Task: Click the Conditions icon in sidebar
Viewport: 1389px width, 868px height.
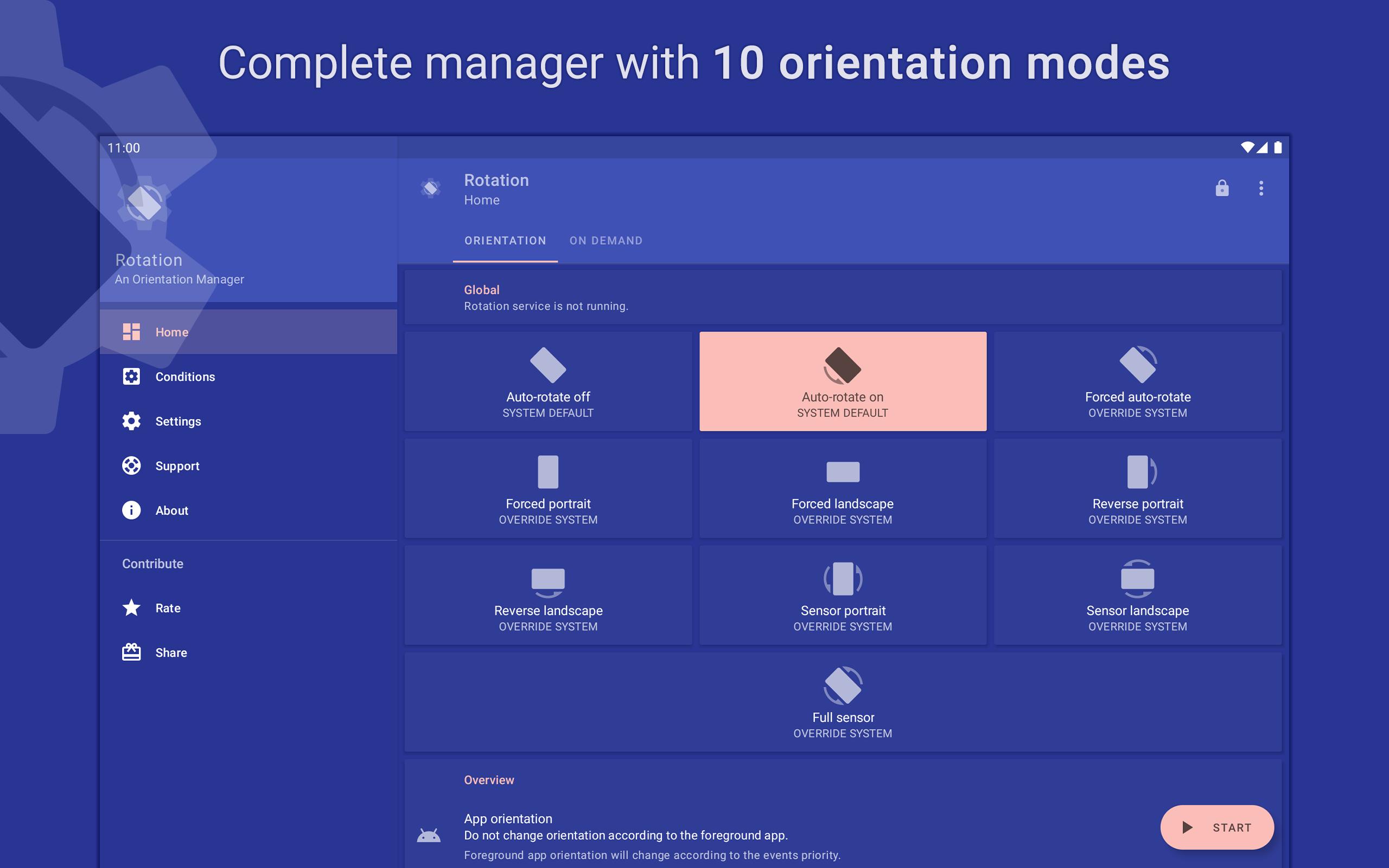Action: (131, 376)
